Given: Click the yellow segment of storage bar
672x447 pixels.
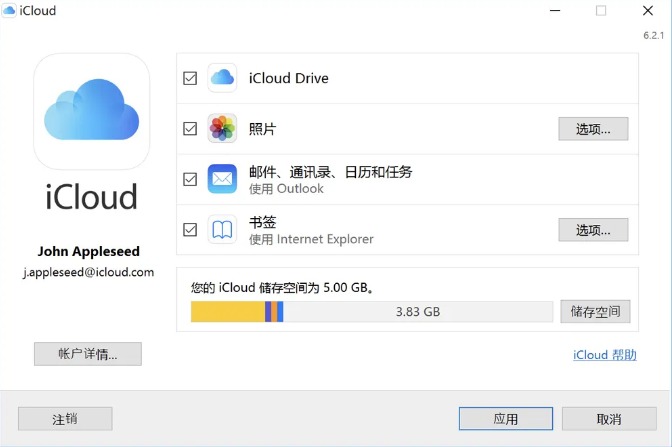Looking at the screenshot, I should point(228,312).
